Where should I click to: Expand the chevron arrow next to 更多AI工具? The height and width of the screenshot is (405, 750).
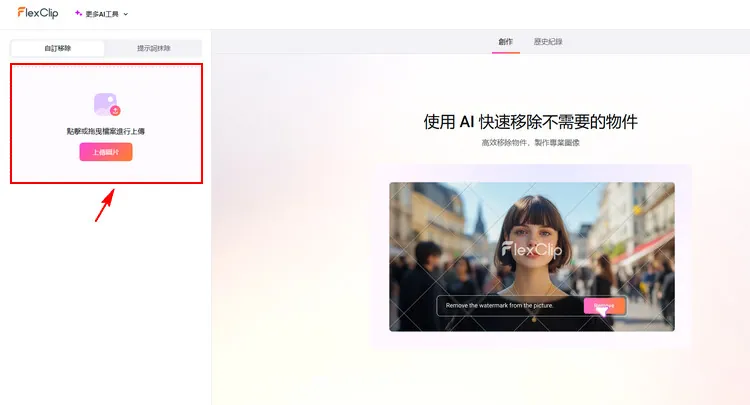pyautogui.click(x=126, y=14)
